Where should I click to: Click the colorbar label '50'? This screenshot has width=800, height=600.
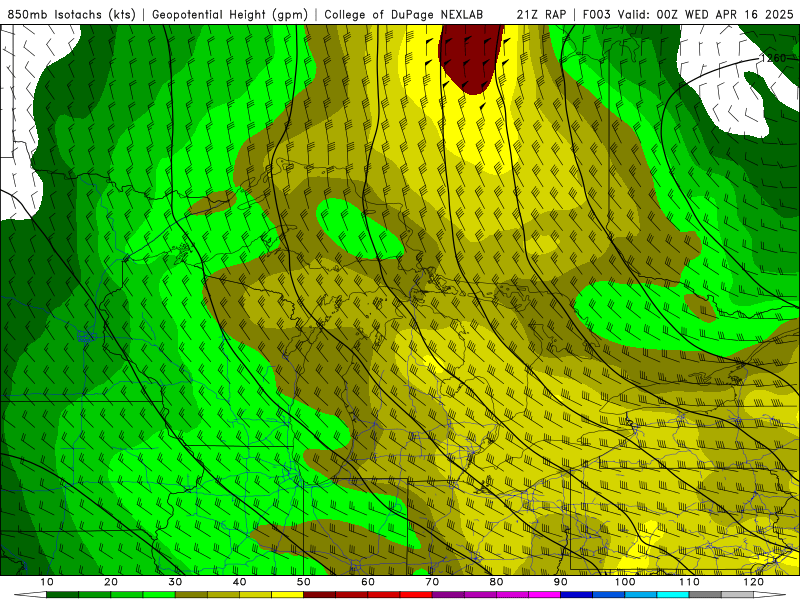304,582
